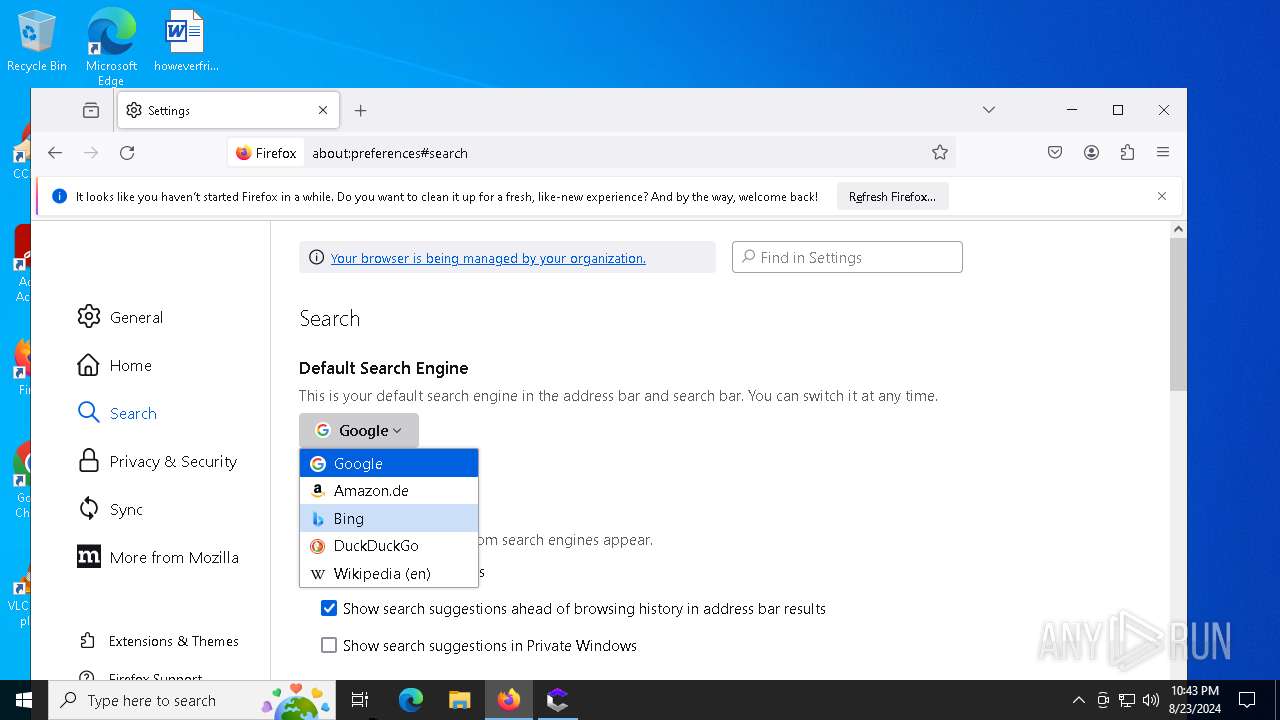Screen dimensions: 1280x720
Task: Click the Firefox taskbar icon
Action: point(509,700)
